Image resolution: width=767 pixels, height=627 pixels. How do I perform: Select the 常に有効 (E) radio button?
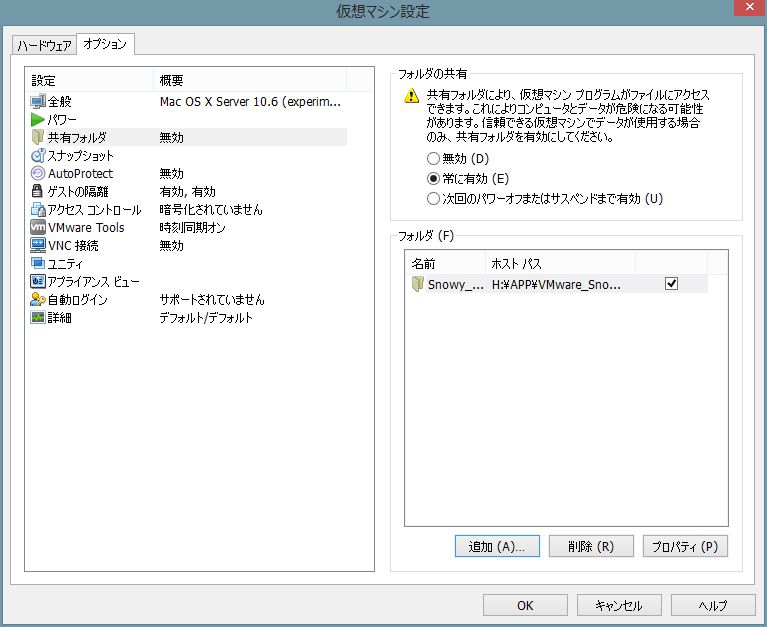(433, 179)
